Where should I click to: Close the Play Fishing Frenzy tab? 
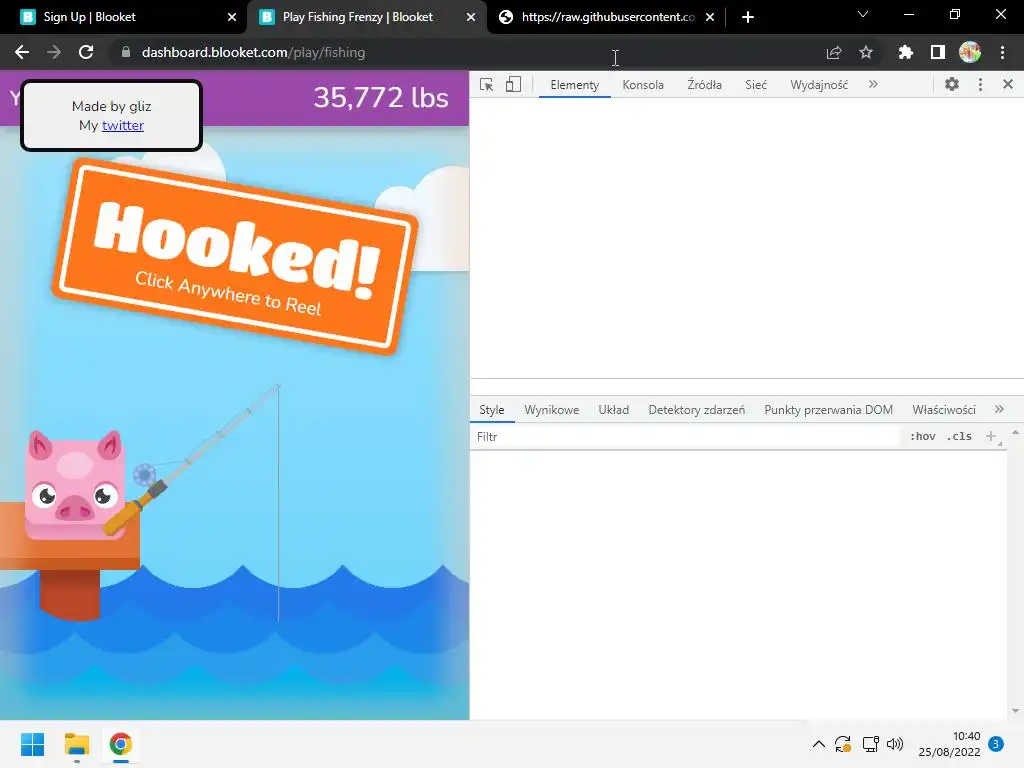[x=471, y=17]
